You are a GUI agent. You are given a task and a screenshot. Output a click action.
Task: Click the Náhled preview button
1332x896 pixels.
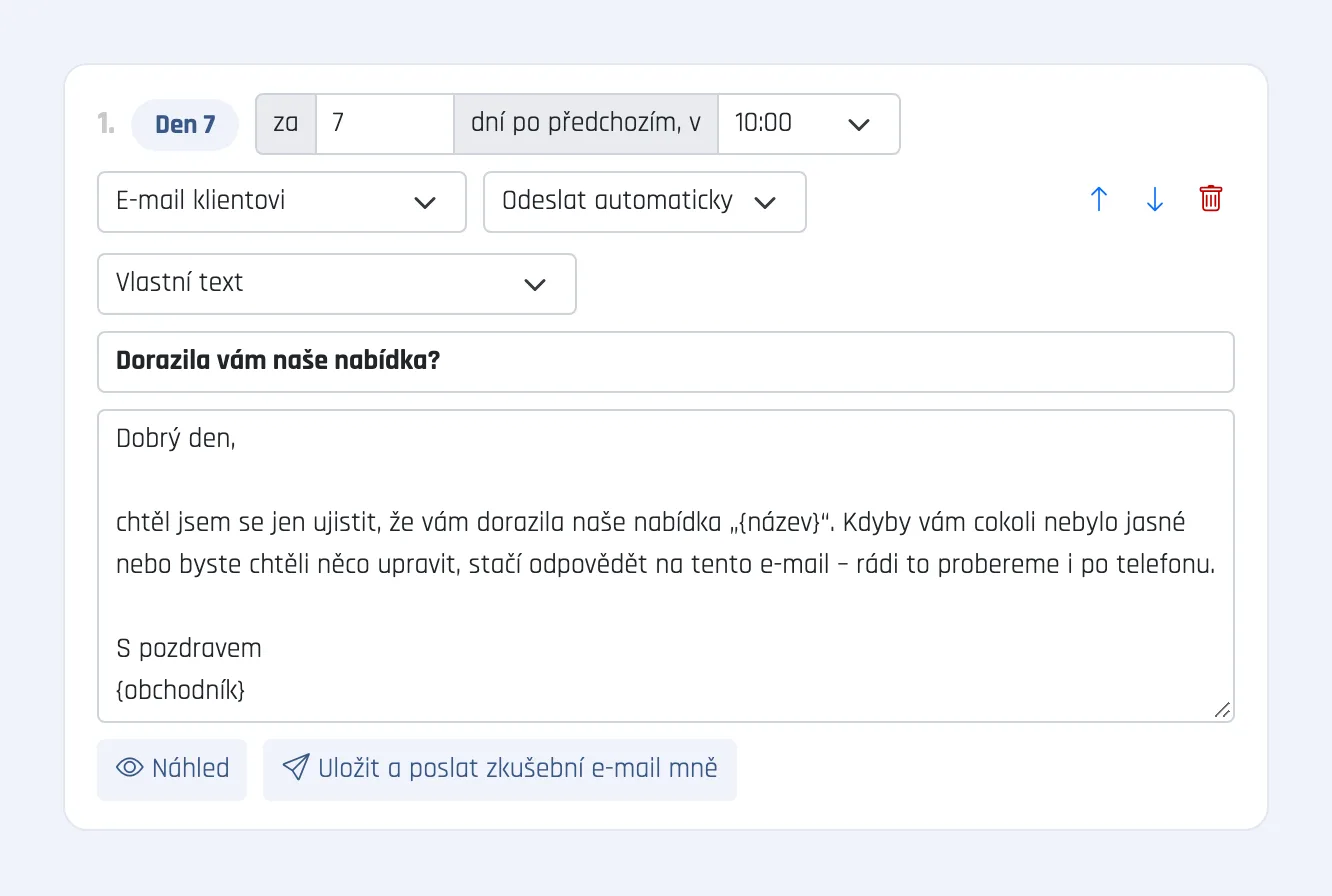click(x=172, y=769)
